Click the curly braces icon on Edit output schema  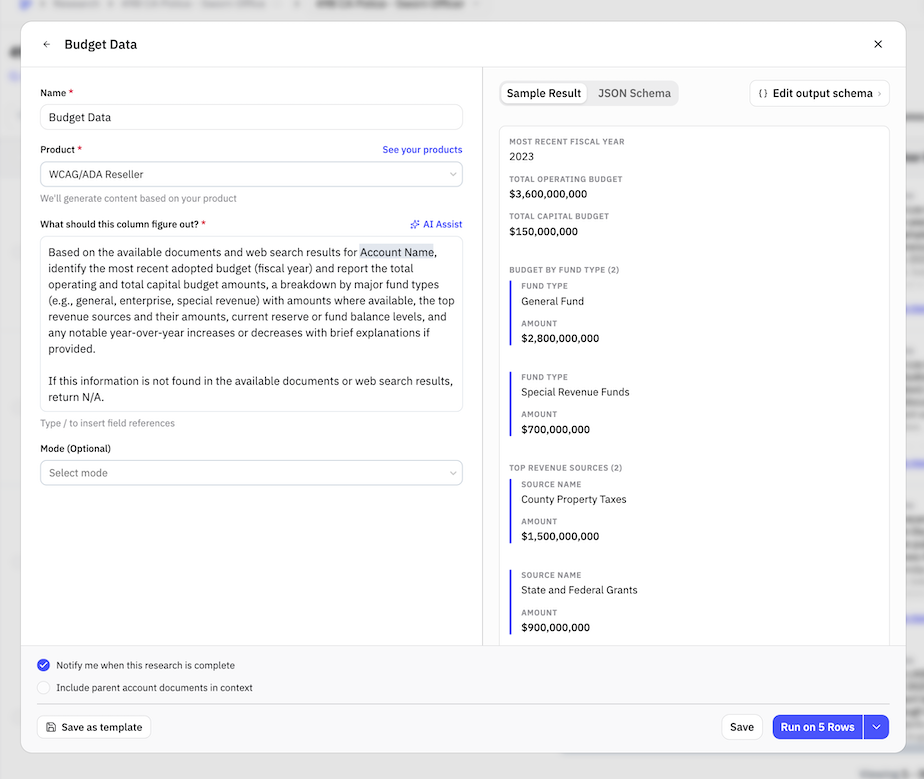click(763, 94)
